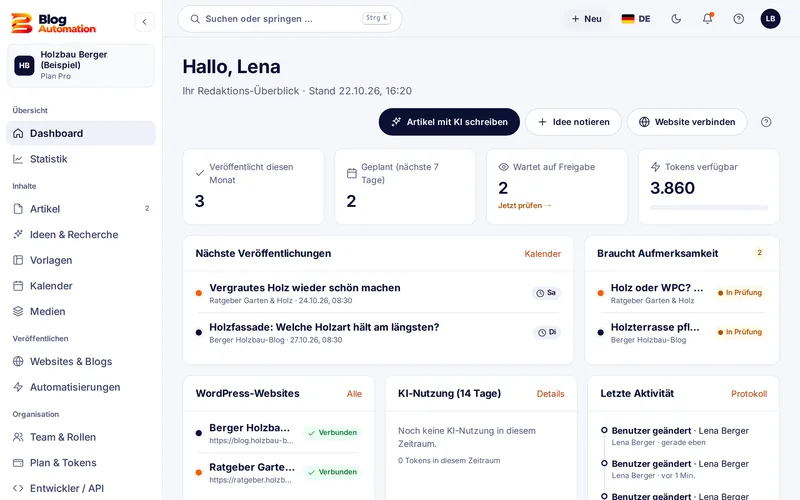Open Vorlagen in sidebar
This screenshot has height=500, width=800.
[x=81, y=260]
